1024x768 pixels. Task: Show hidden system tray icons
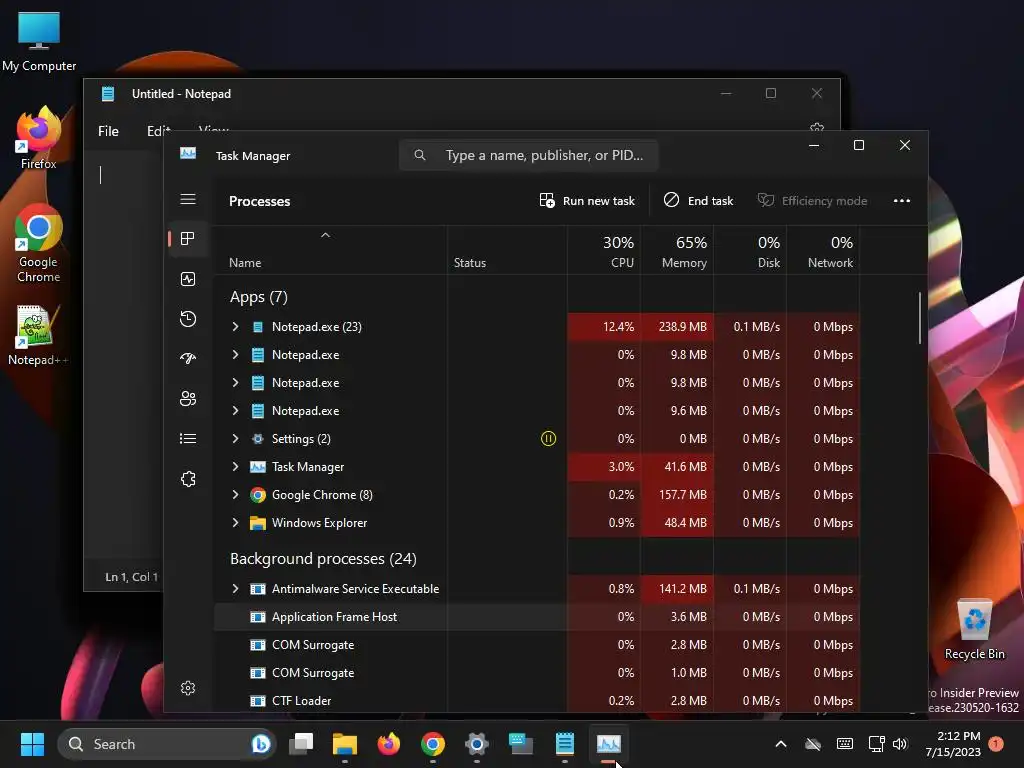click(x=780, y=744)
